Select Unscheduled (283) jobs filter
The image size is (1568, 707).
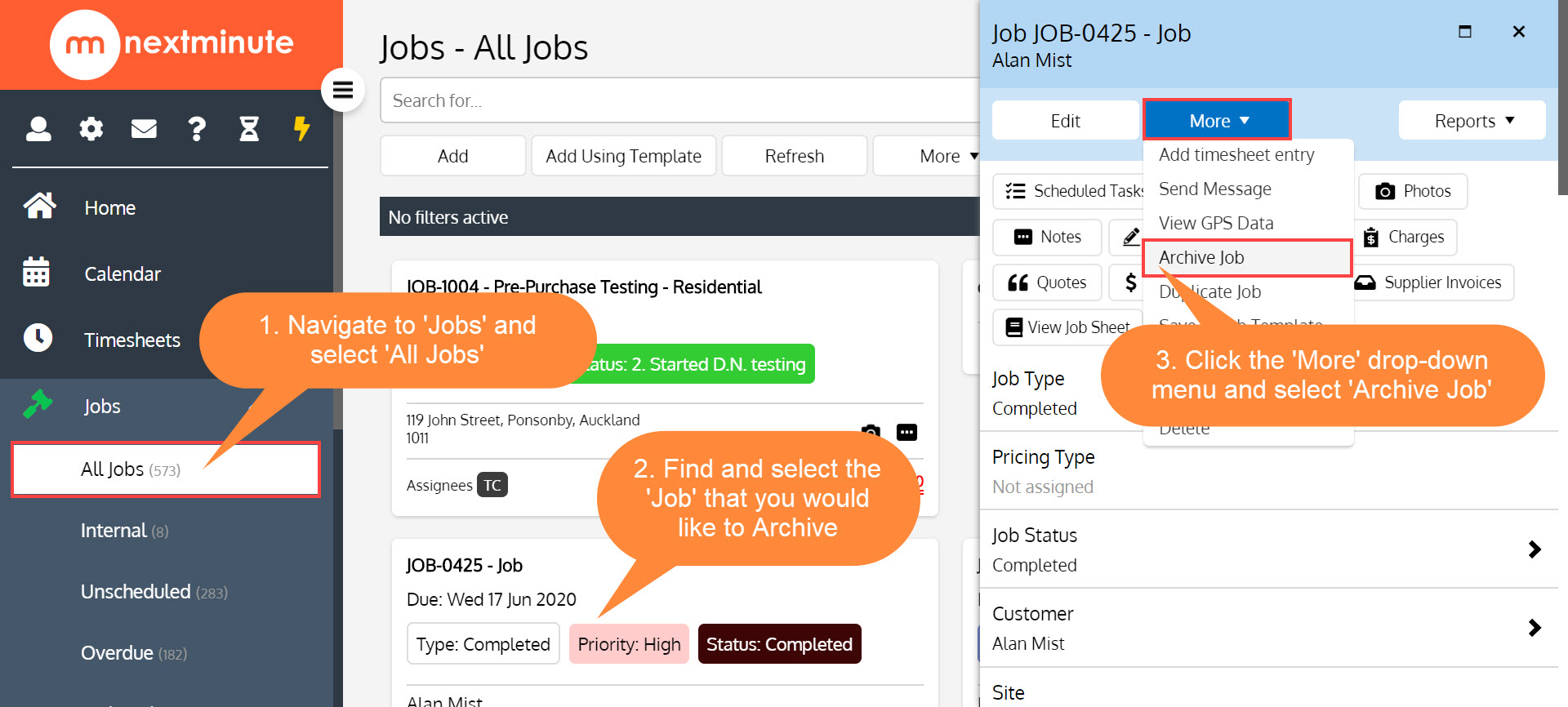(154, 592)
